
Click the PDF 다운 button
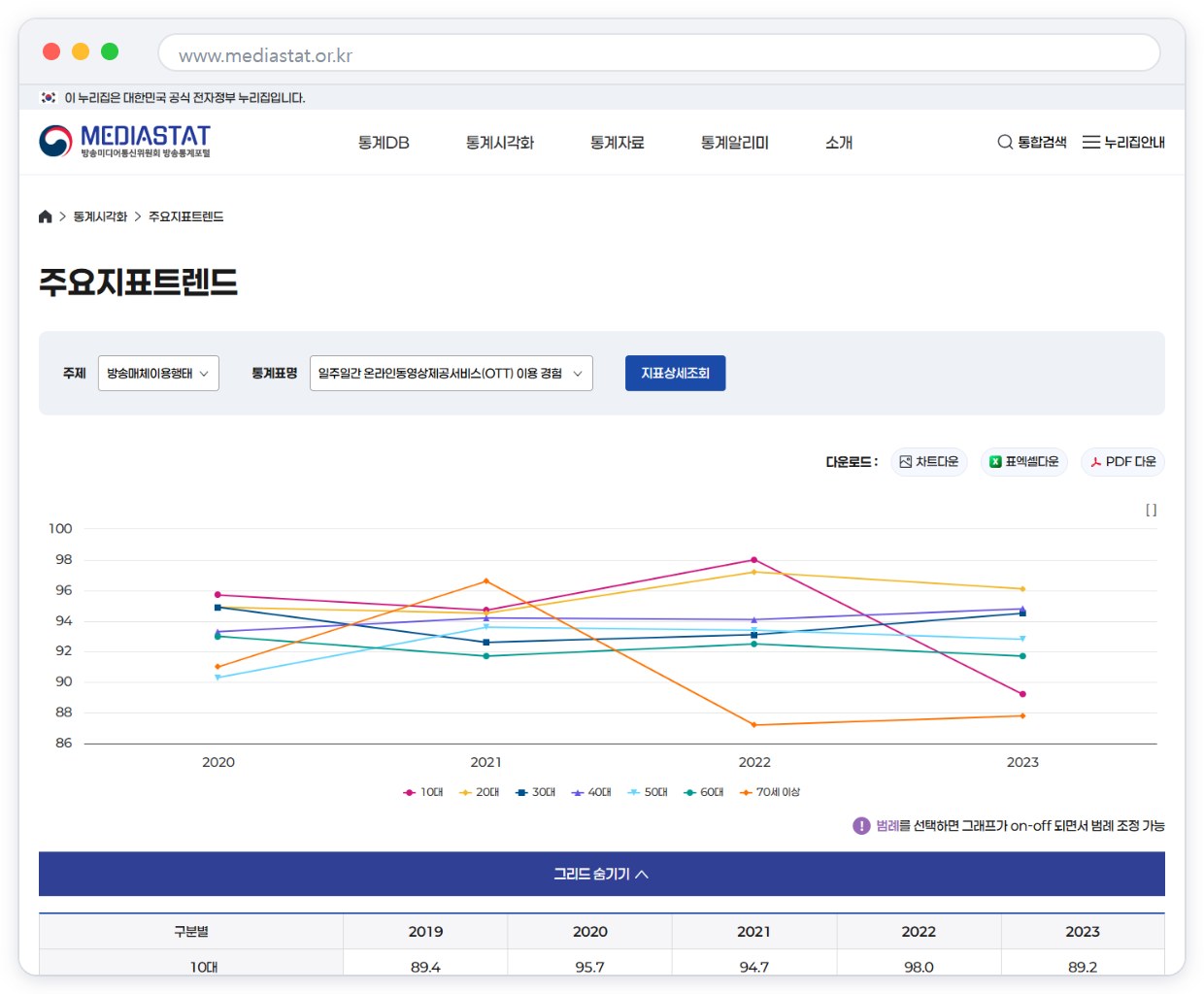(x=1123, y=462)
